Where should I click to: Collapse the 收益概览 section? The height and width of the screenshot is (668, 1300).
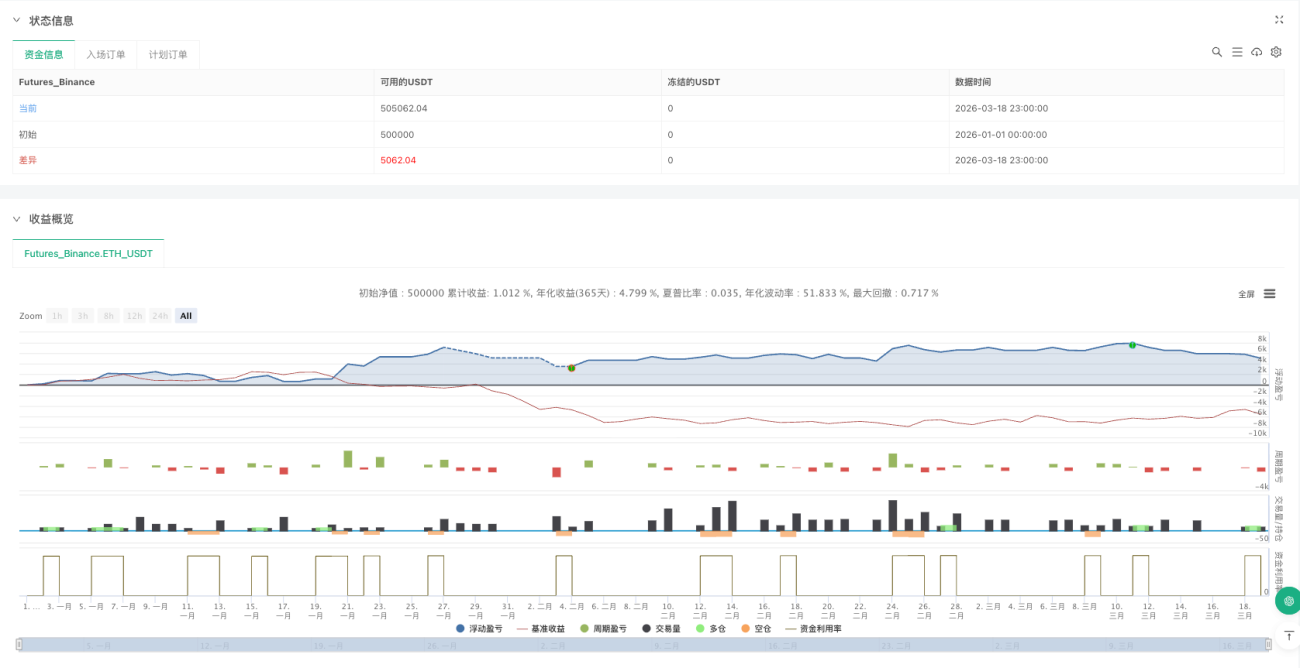click(x=16, y=219)
